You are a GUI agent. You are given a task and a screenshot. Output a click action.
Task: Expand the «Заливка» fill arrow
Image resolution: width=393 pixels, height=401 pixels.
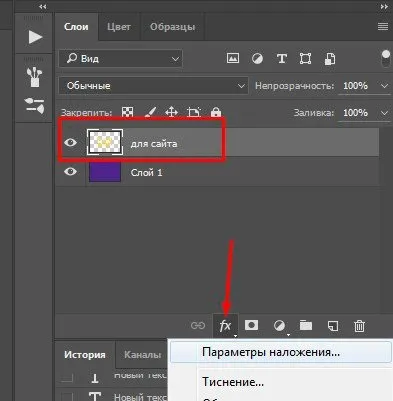coord(384,113)
